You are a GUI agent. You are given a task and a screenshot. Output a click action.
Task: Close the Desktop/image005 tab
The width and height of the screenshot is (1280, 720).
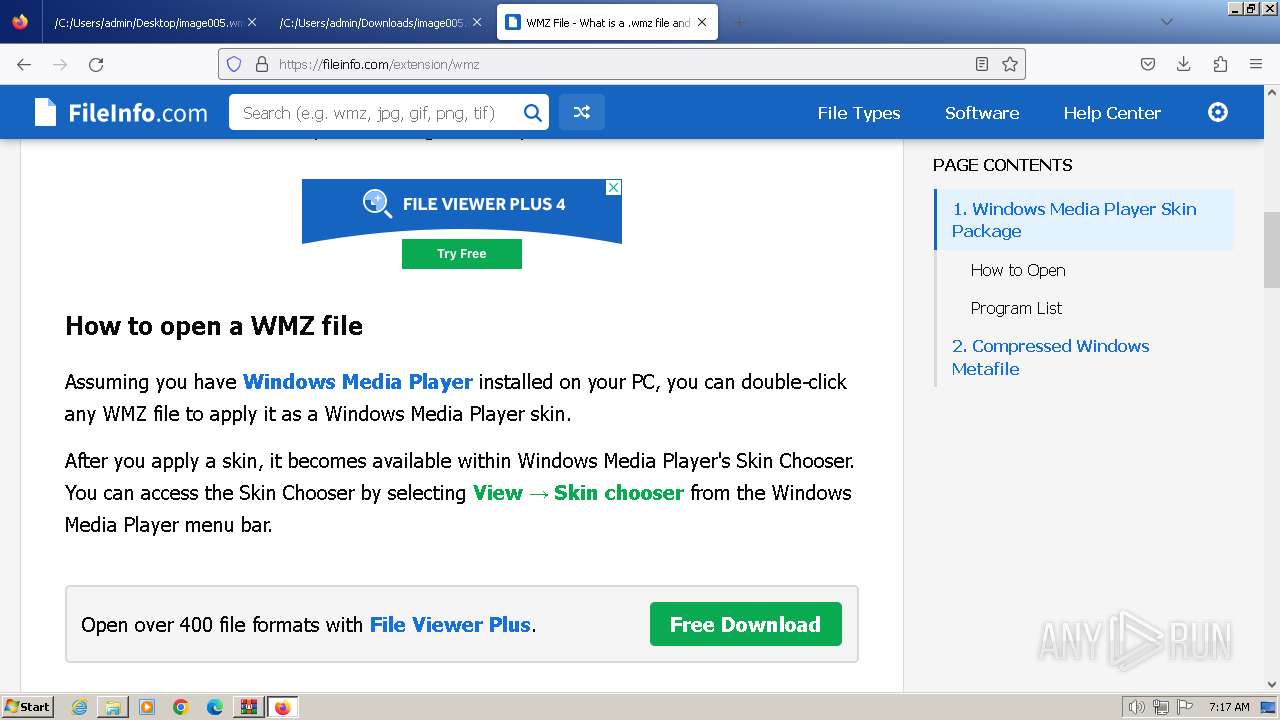(x=251, y=22)
